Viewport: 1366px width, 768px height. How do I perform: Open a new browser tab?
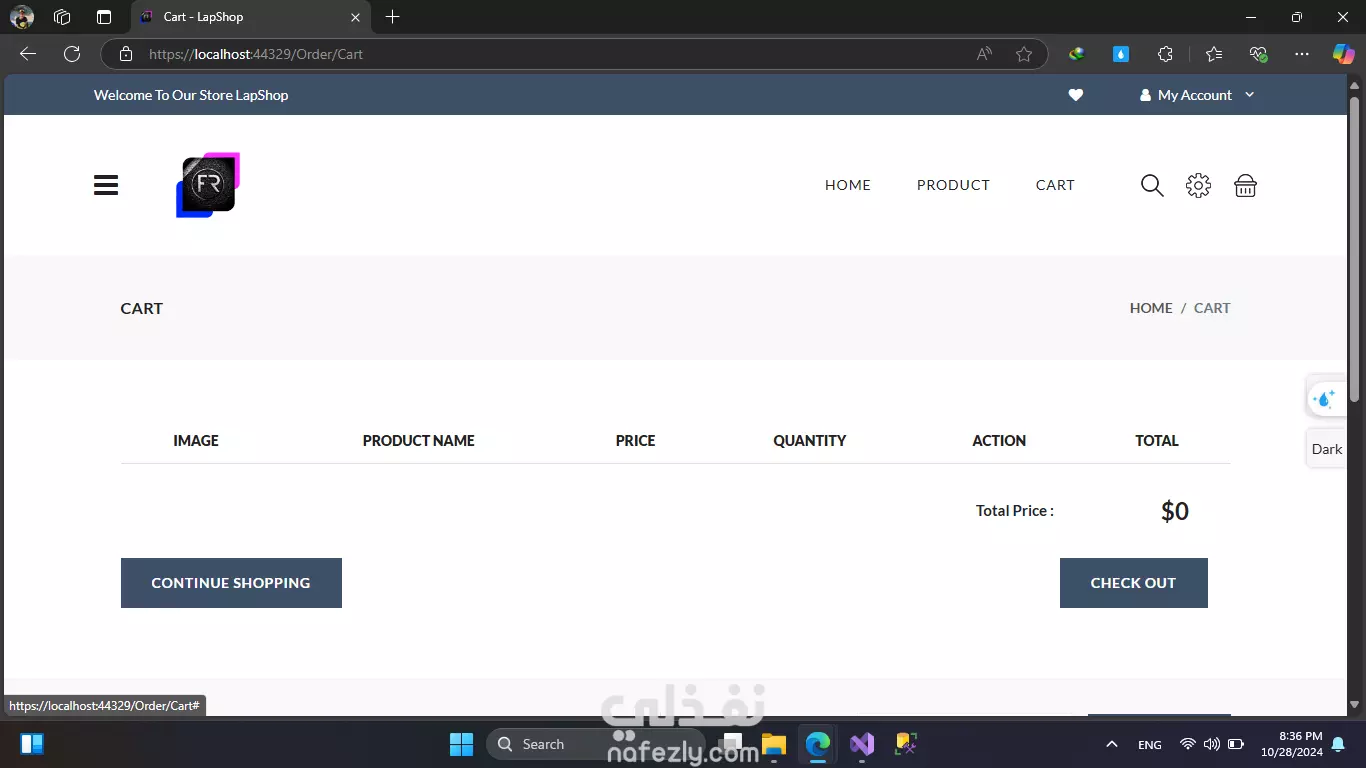393,17
